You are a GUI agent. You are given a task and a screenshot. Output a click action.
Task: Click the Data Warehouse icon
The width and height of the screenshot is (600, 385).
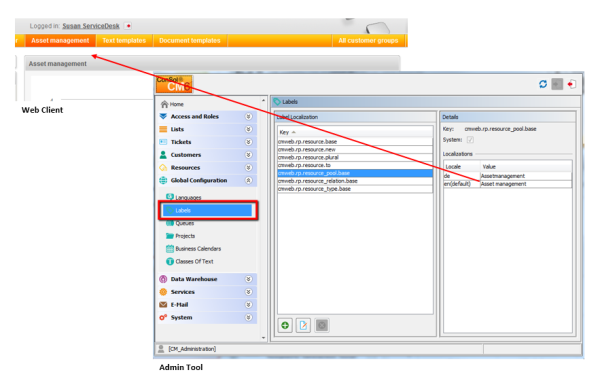point(163,279)
